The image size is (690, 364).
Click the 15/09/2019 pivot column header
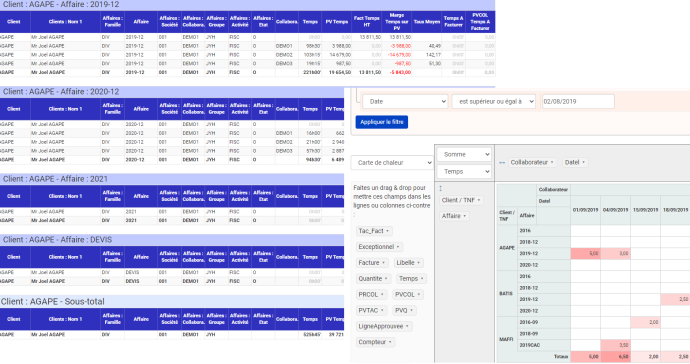645,210
